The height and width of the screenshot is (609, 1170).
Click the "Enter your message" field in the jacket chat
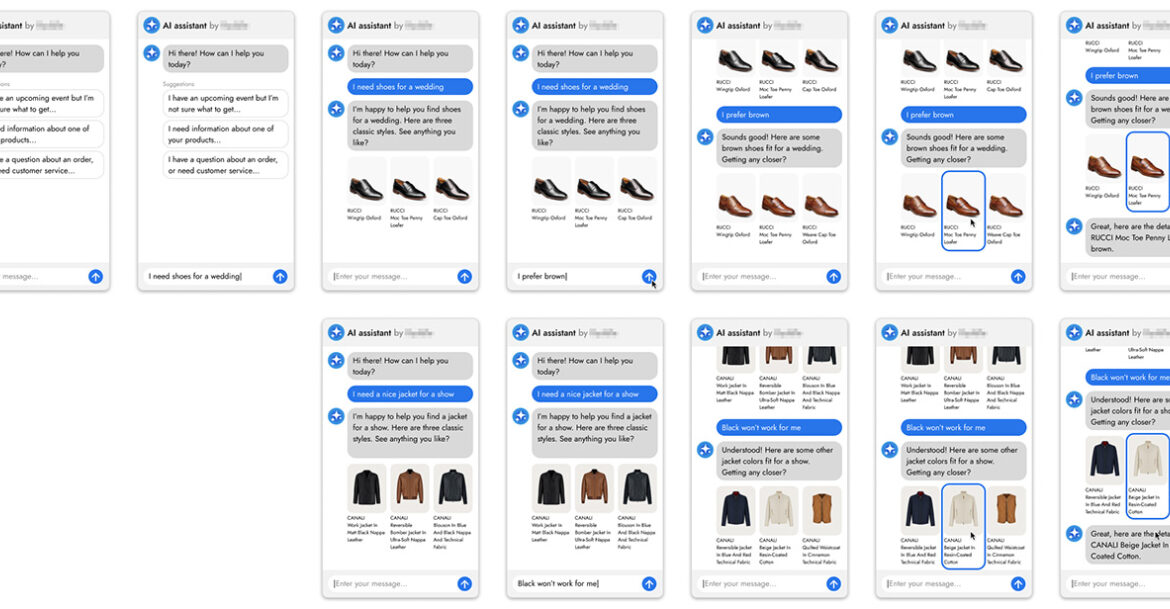tap(390, 583)
